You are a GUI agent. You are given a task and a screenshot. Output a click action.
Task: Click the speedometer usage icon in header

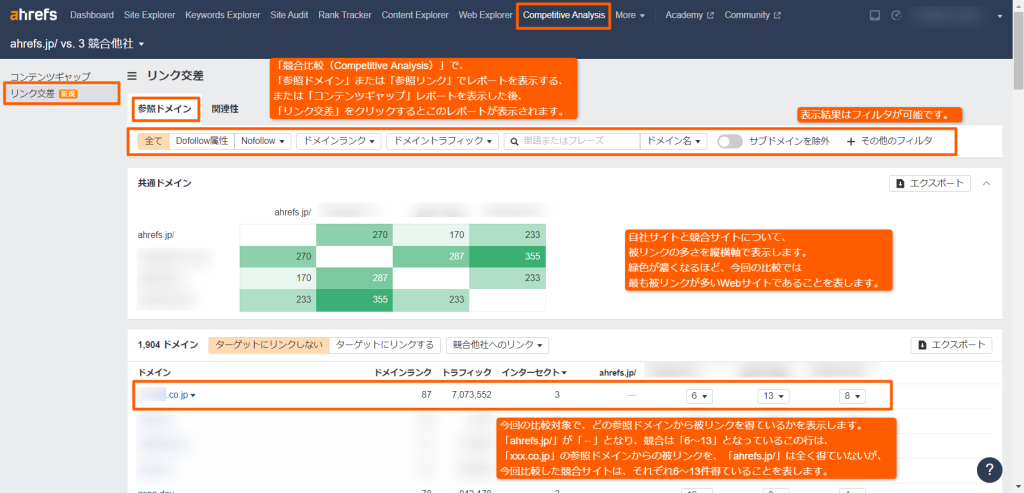click(896, 16)
